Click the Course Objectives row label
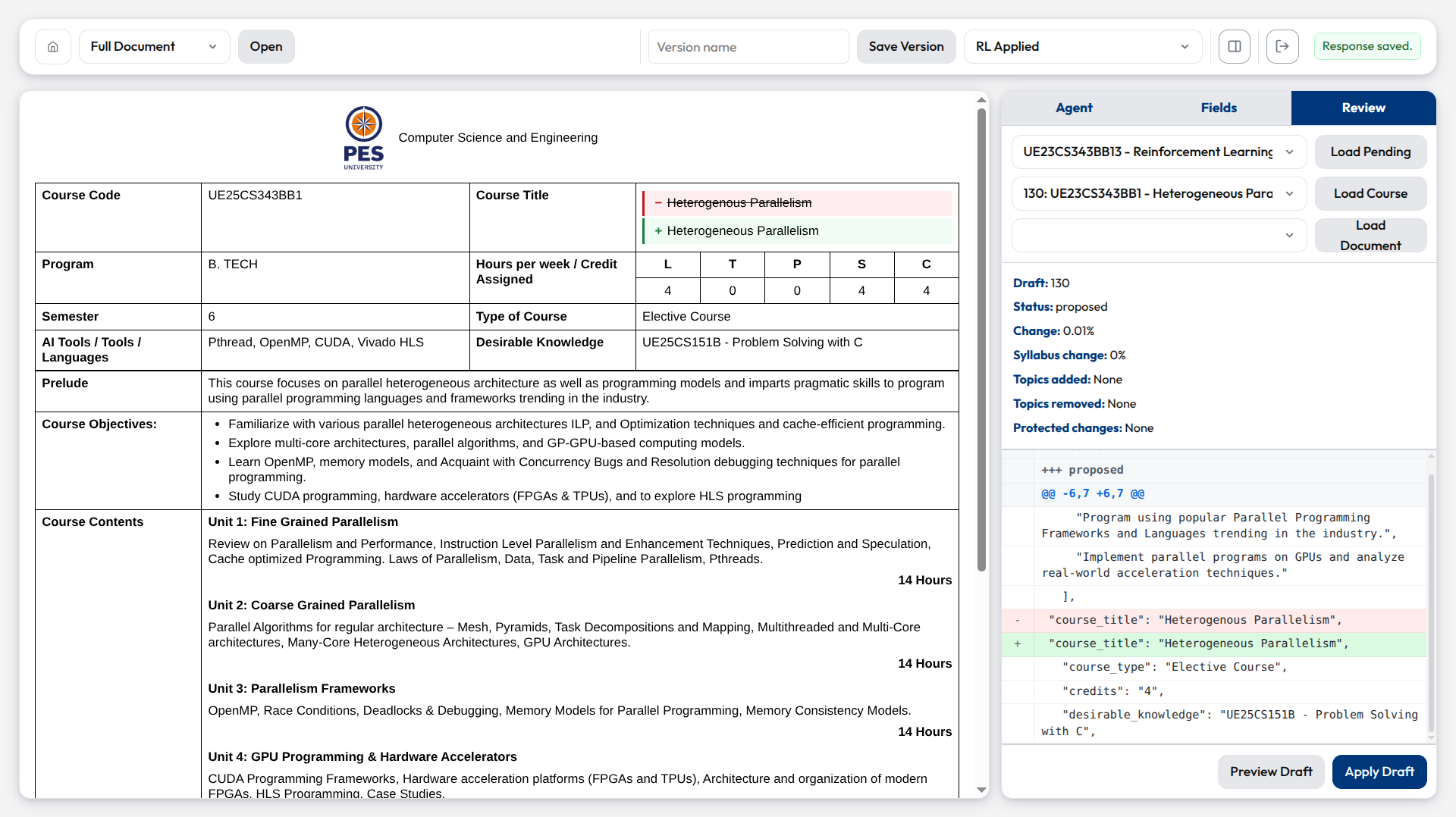 tap(99, 424)
